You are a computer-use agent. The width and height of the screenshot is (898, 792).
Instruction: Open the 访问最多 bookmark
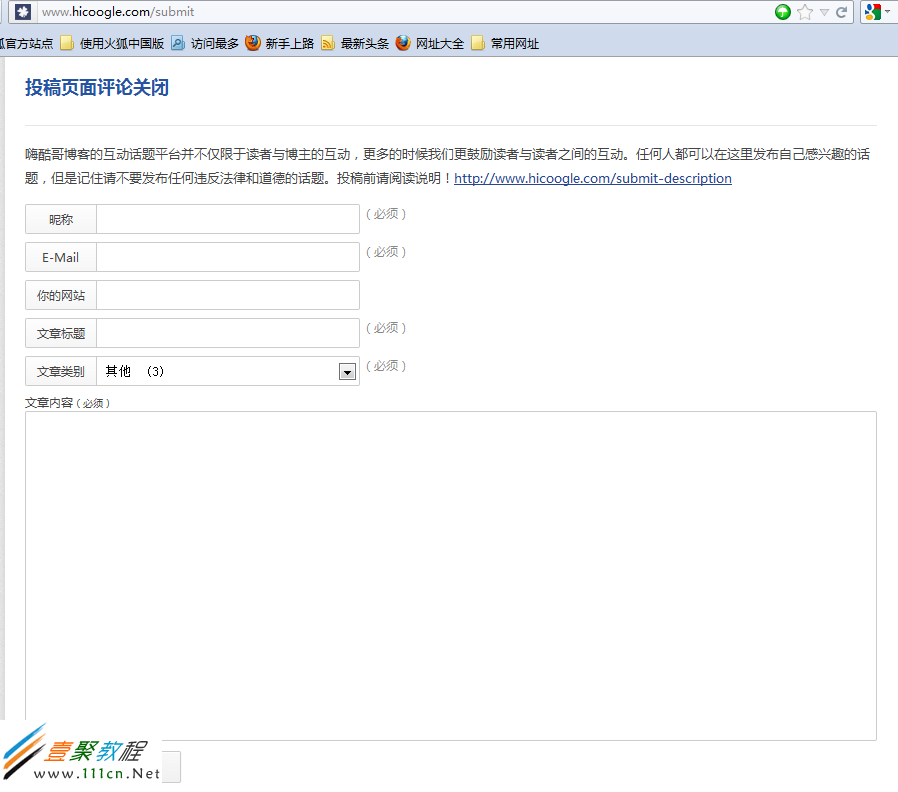click(205, 43)
